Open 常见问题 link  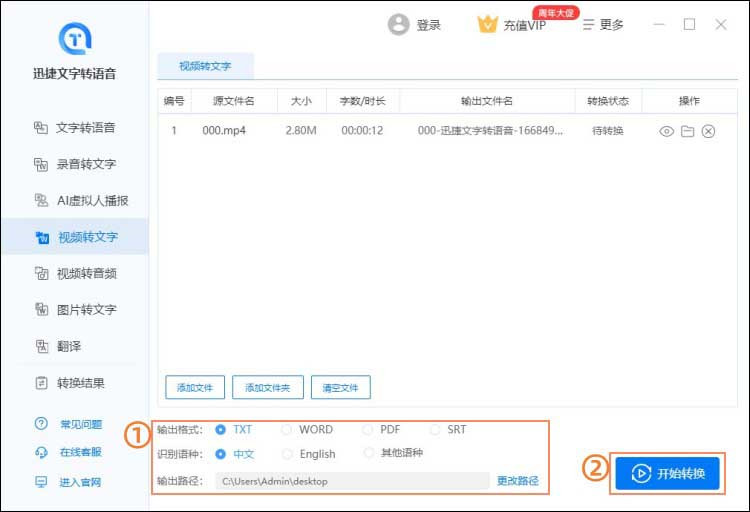81,424
